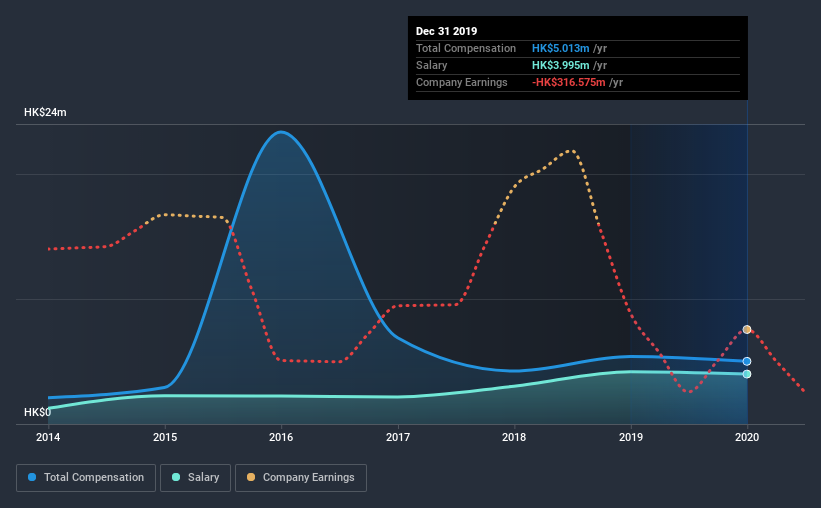Click the 2017 x-axis label
The width and height of the screenshot is (821, 508).
tap(398, 437)
